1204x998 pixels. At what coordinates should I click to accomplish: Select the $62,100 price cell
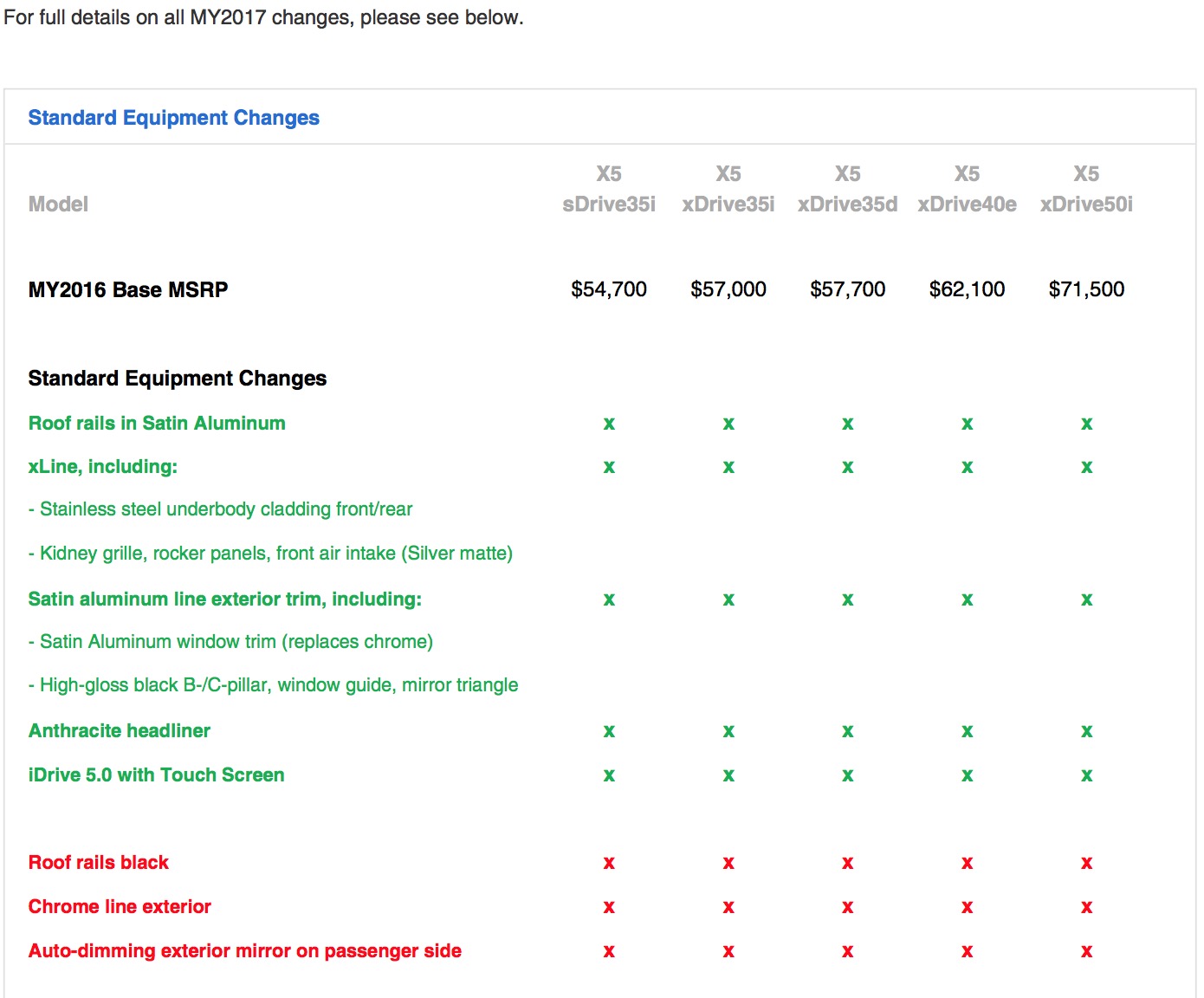pyautogui.click(x=968, y=289)
